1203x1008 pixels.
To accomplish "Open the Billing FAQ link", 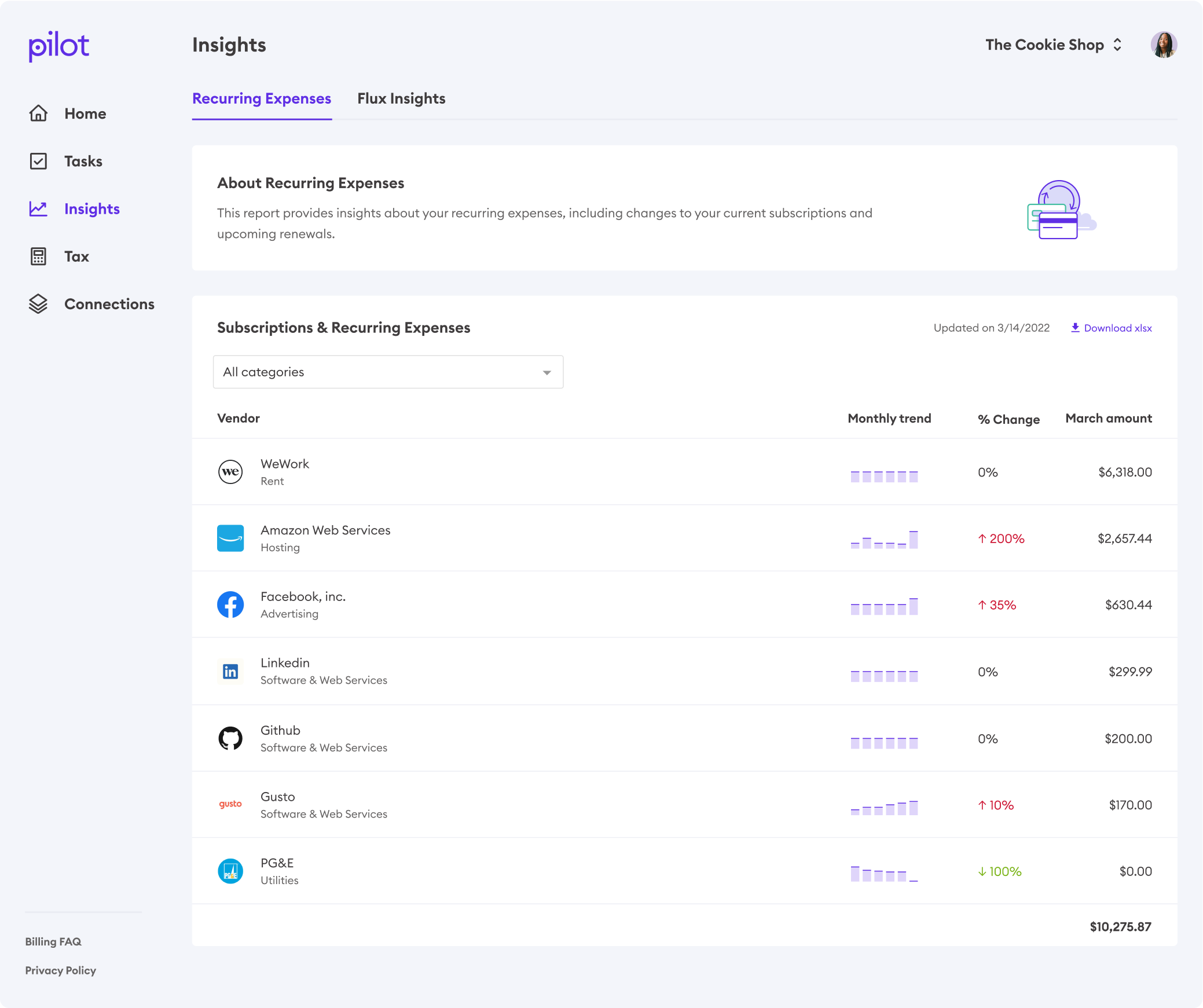I will (x=53, y=941).
